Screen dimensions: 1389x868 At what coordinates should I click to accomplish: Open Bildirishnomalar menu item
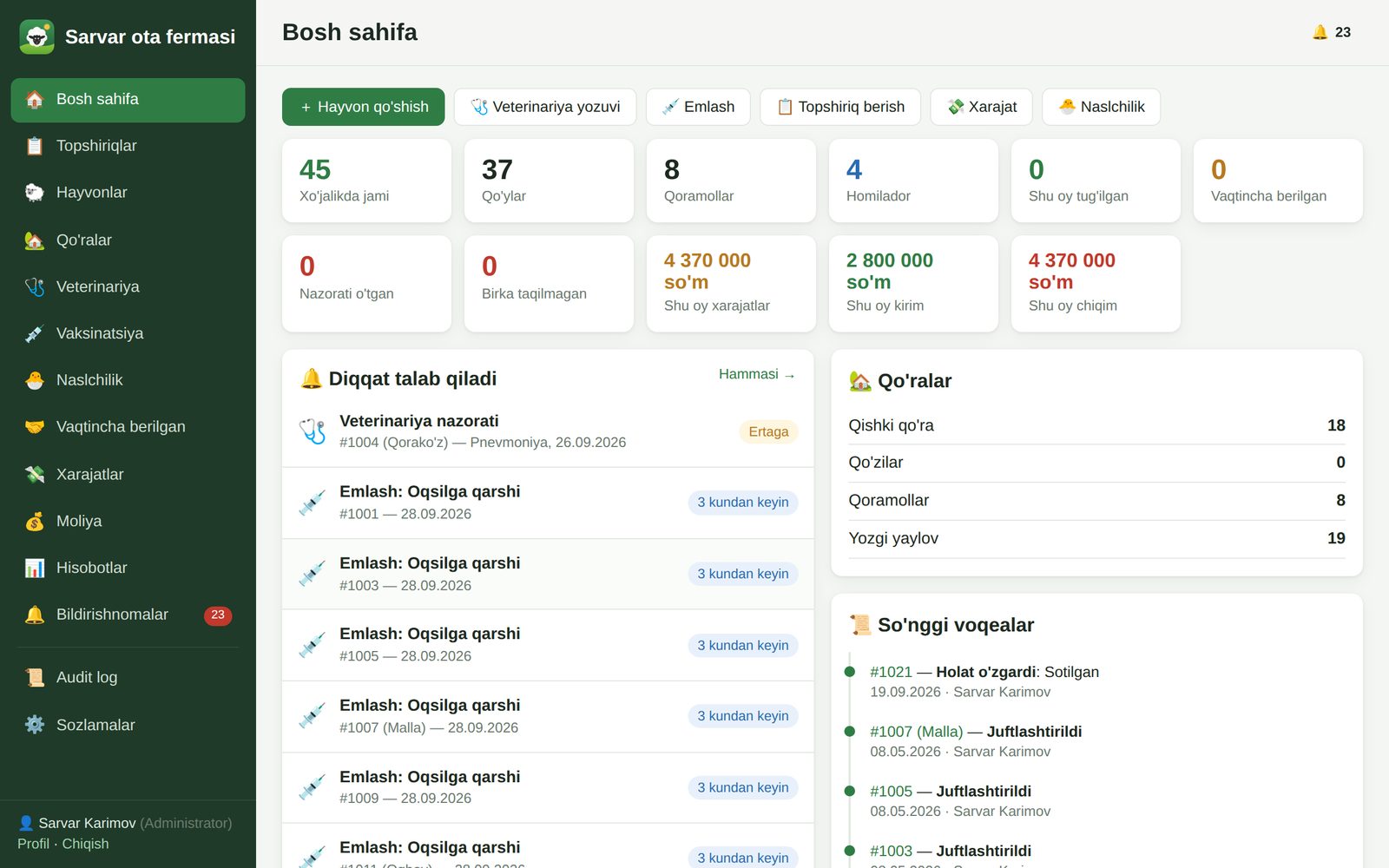[128, 615]
